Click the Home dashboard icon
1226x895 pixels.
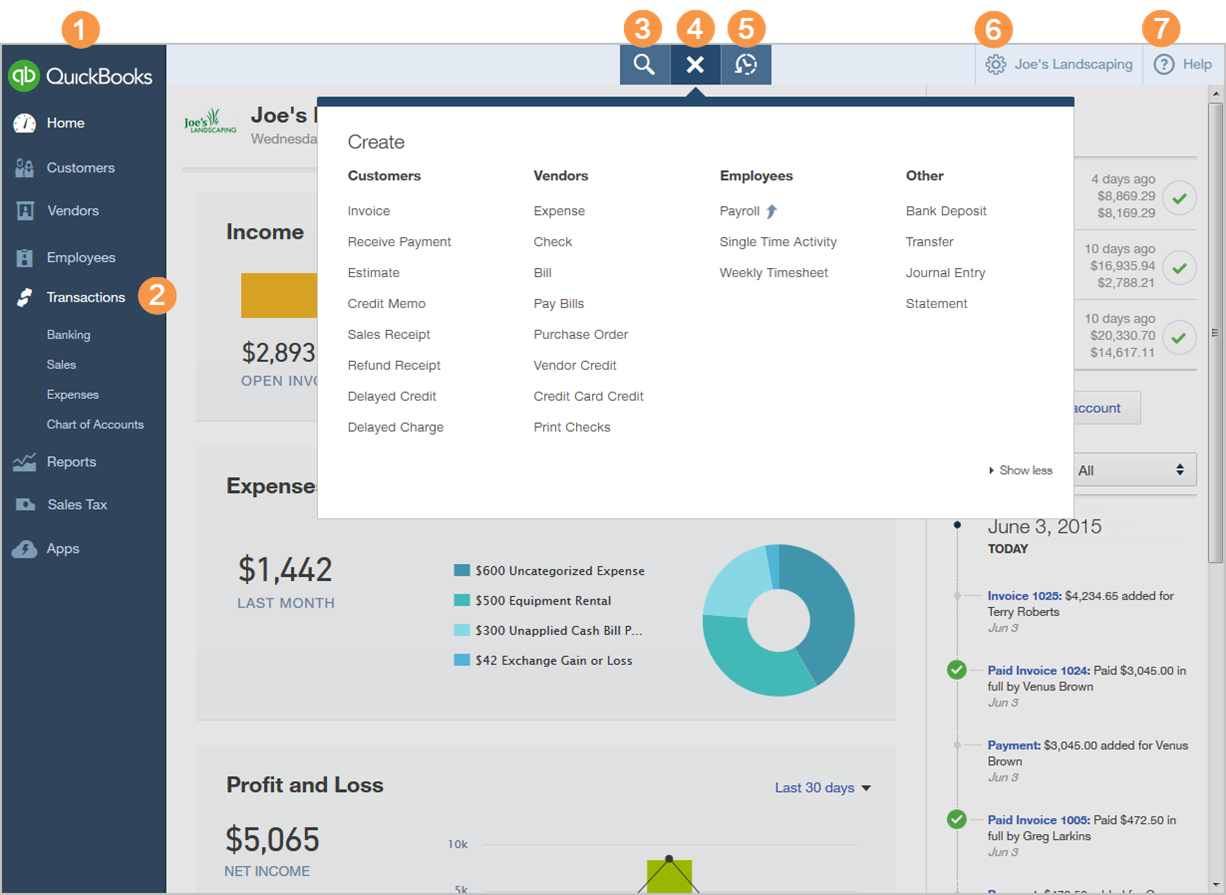click(24, 123)
